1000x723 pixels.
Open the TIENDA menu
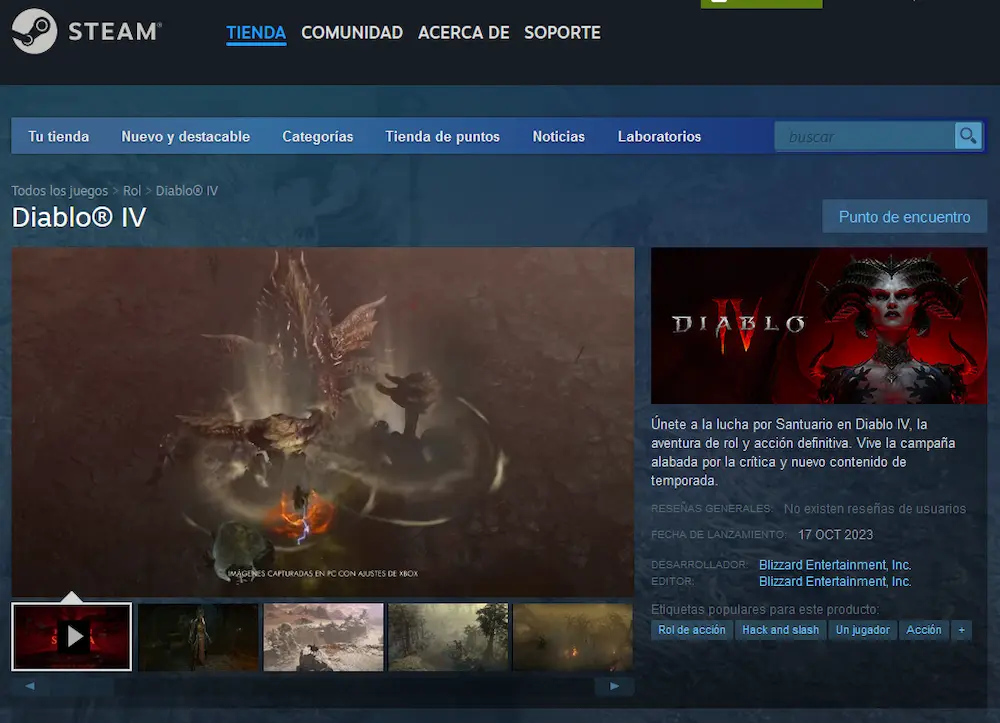tap(256, 33)
